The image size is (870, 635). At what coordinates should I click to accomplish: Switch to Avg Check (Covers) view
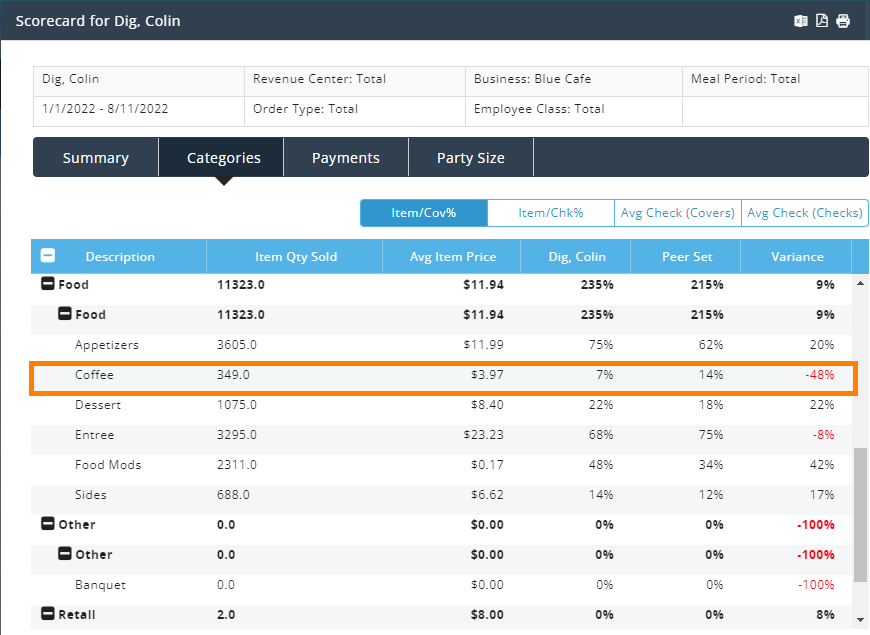[678, 213]
